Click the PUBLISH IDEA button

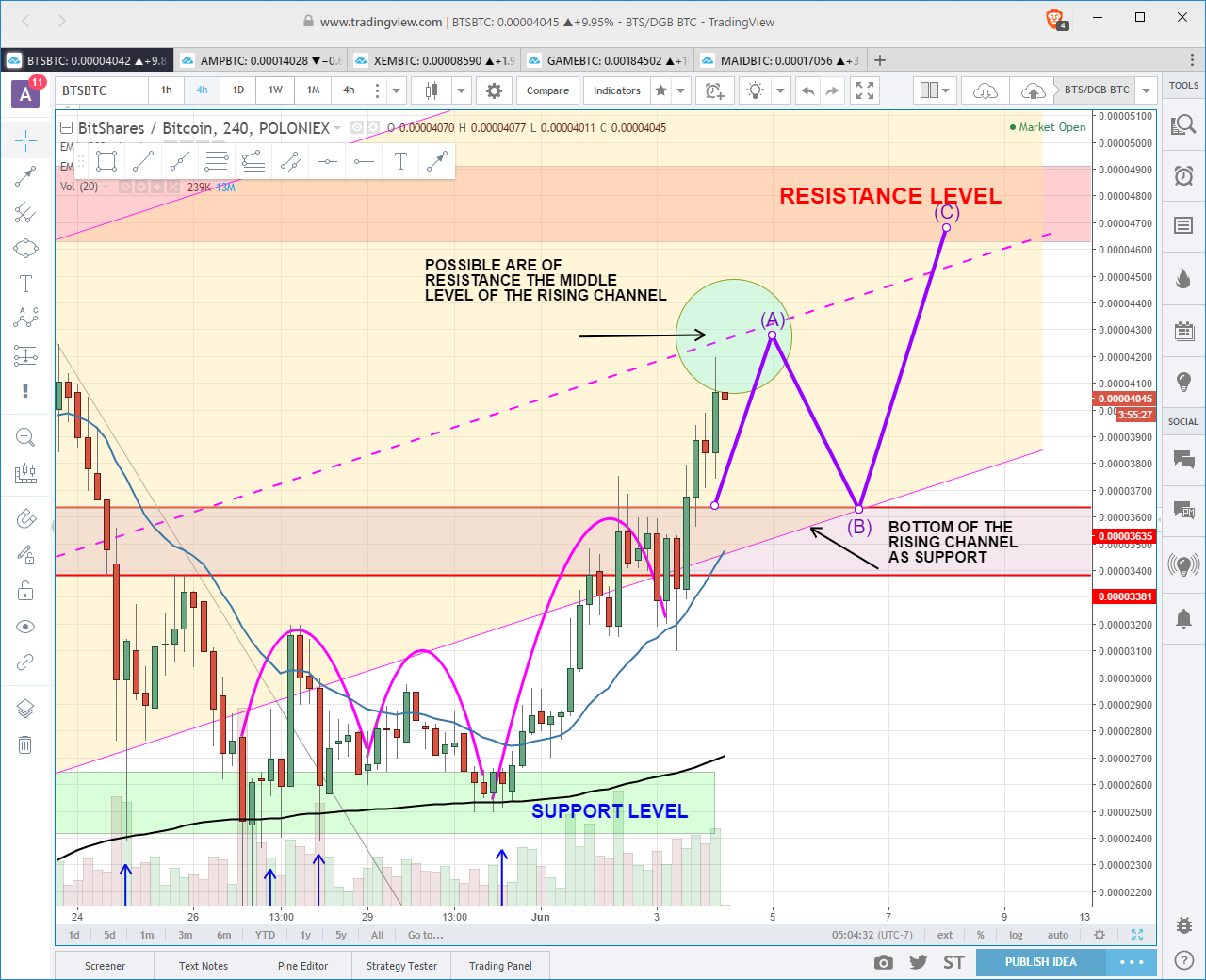tap(1040, 962)
